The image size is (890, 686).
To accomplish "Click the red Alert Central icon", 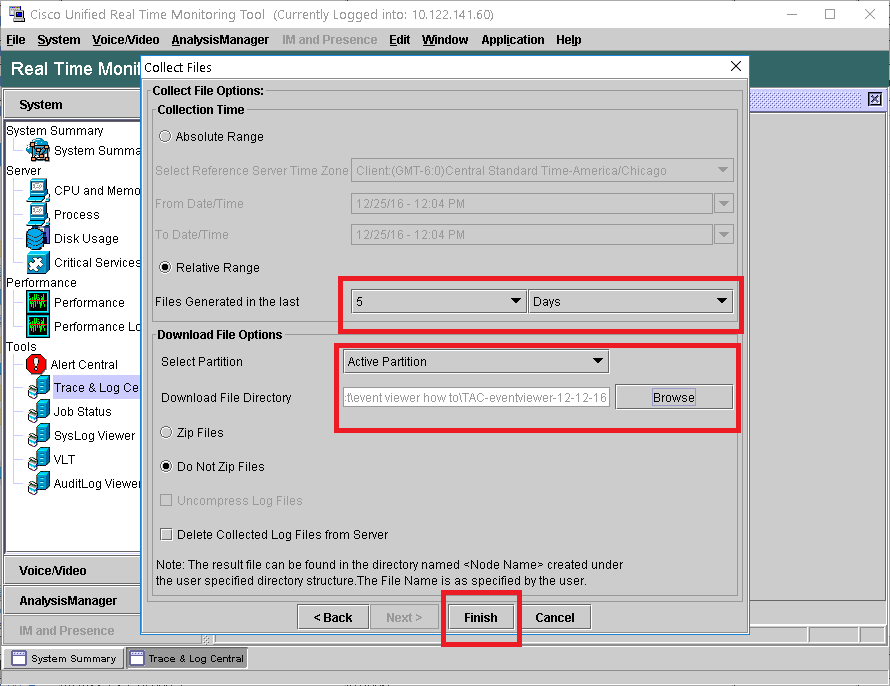I will pyautogui.click(x=36, y=364).
